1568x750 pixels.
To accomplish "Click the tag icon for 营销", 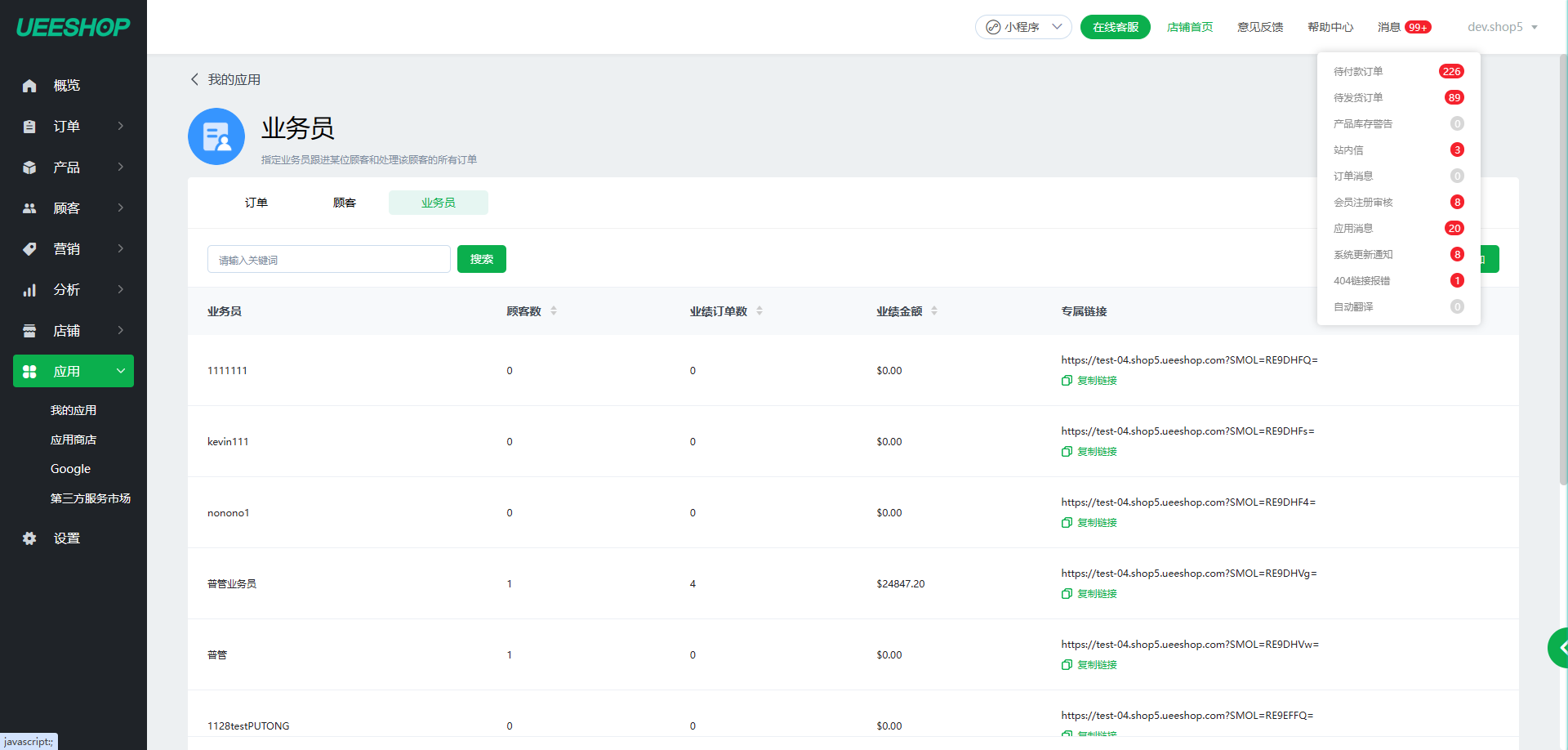I will point(29,249).
